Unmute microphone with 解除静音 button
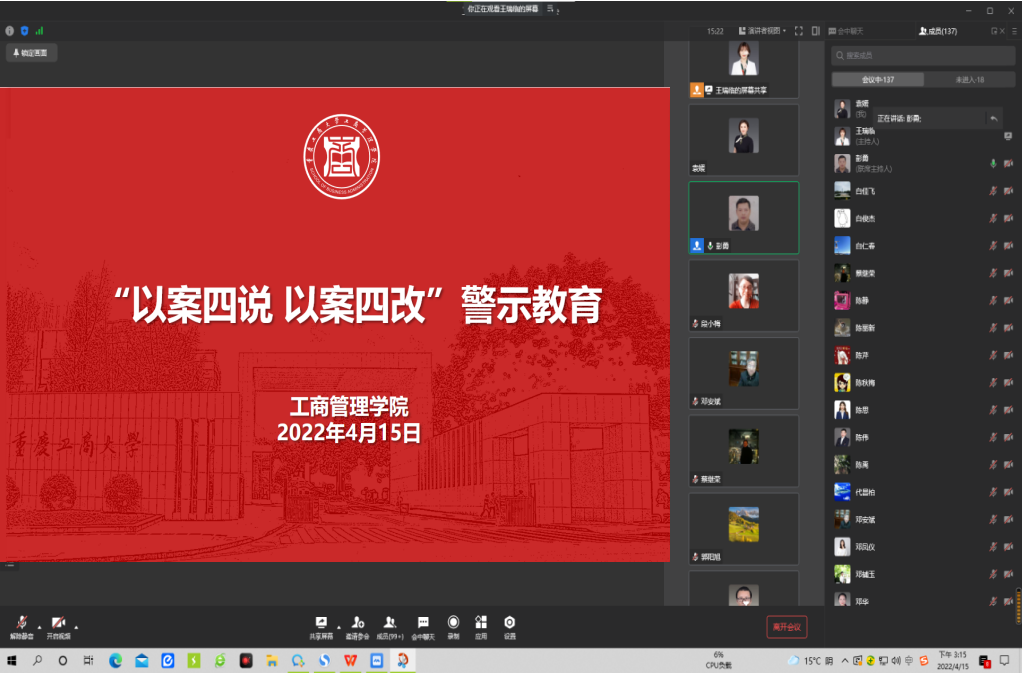Image resolution: width=1023 pixels, height=674 pixels. [x=21, y=625]
